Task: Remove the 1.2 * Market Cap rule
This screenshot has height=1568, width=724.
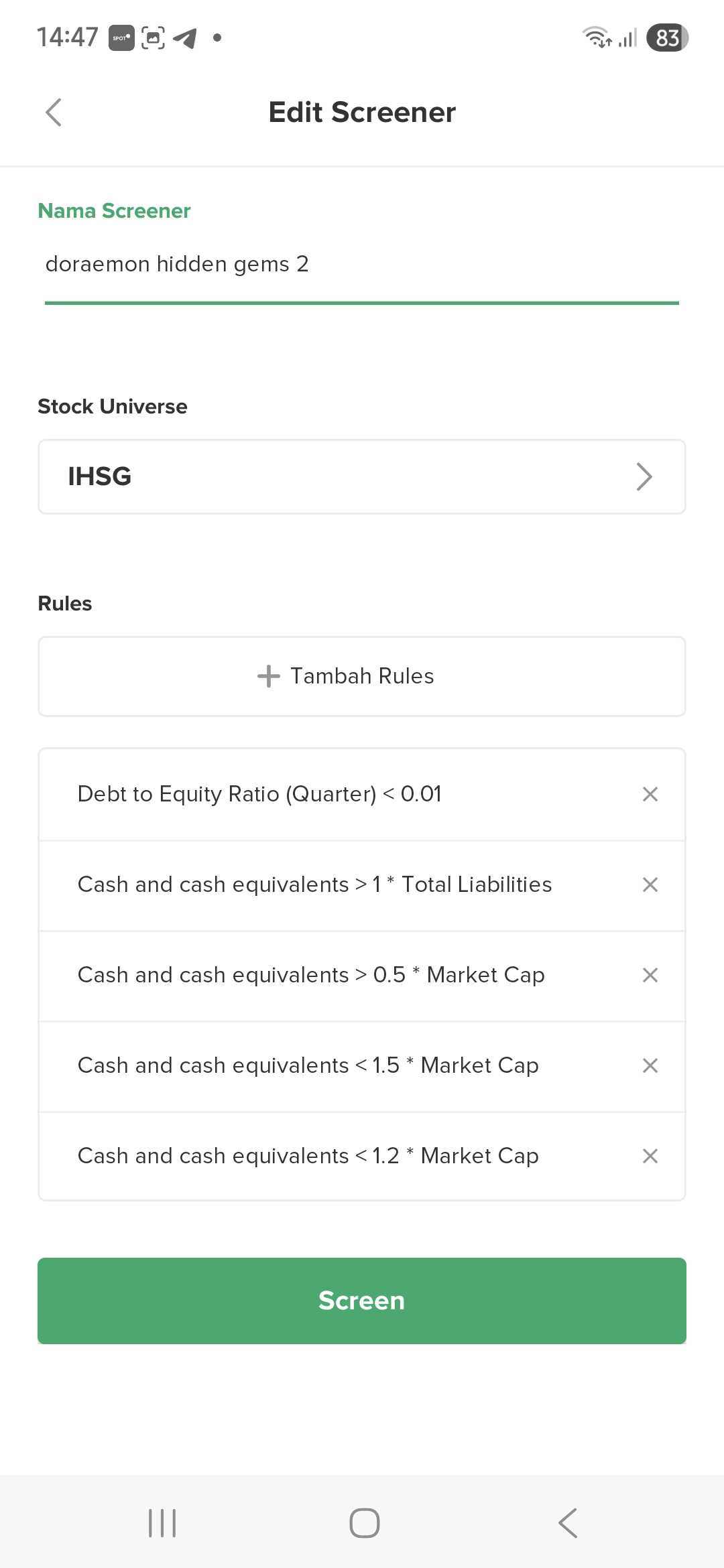Action: (650, 1156)
